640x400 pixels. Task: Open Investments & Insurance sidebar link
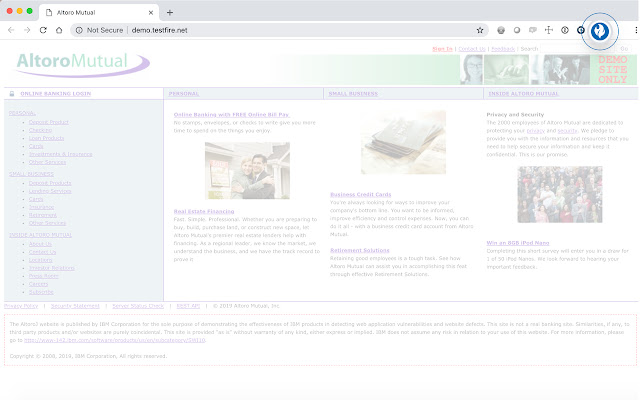click(60, 154)
